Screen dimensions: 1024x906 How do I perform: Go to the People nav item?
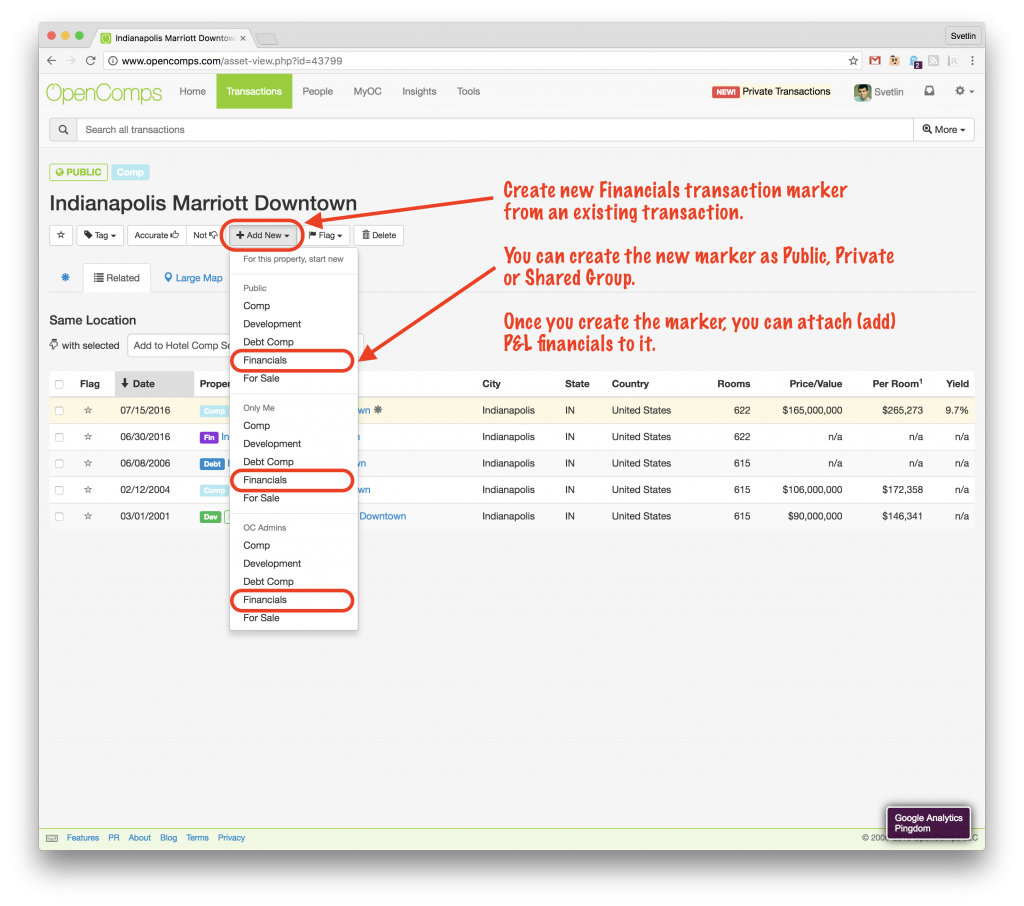tap(317, 91)
